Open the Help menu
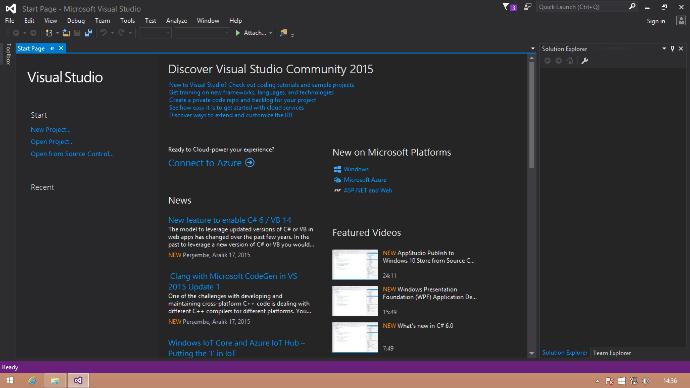Viewport: 690px width, 388px height. (235, 21)
